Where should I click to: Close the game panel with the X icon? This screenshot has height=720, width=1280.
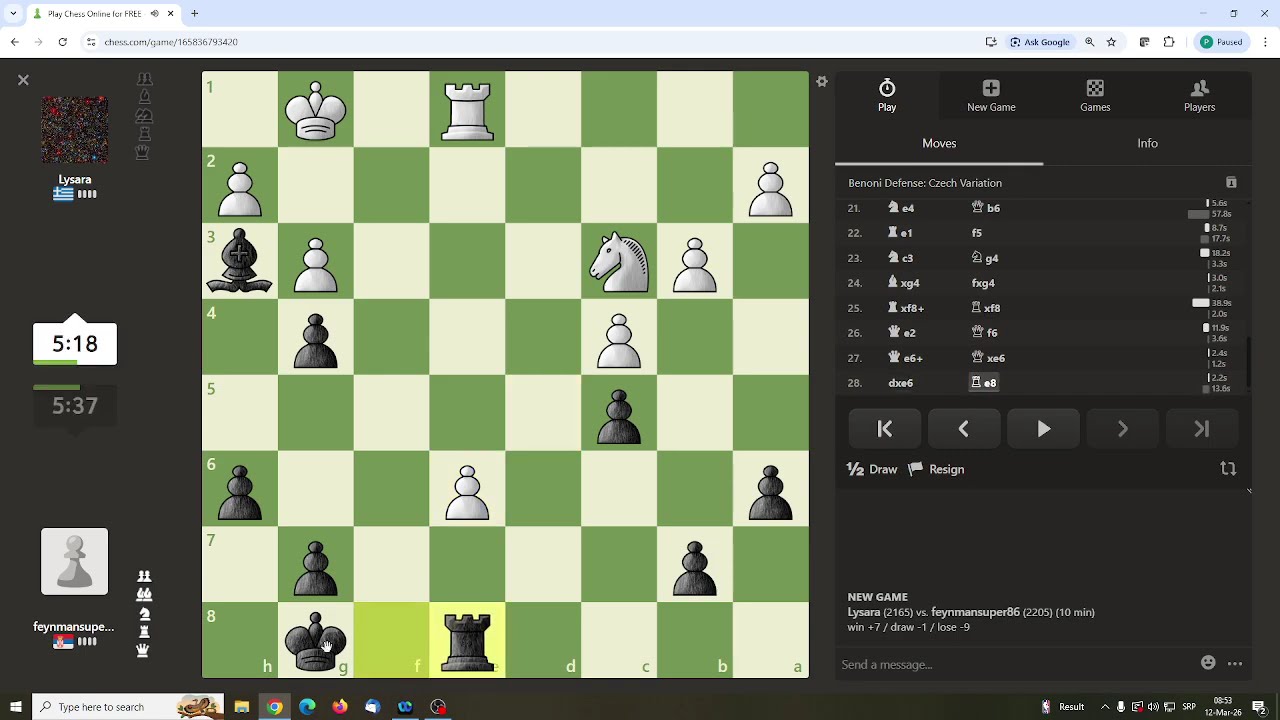click(23, 80)
